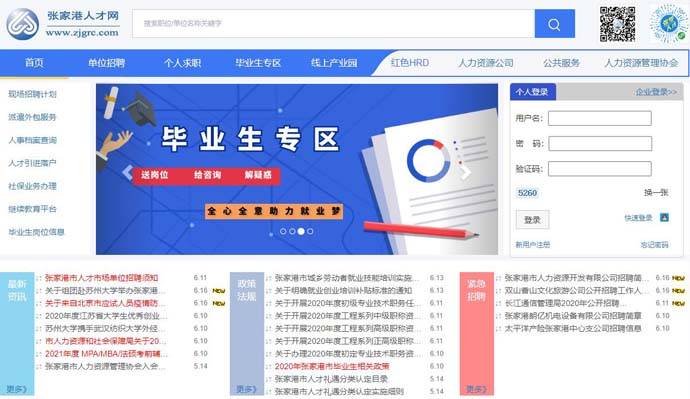Viewport: 690px width, 399px height.
Task: Select the first carousel dot
Action: click(283, 231)
